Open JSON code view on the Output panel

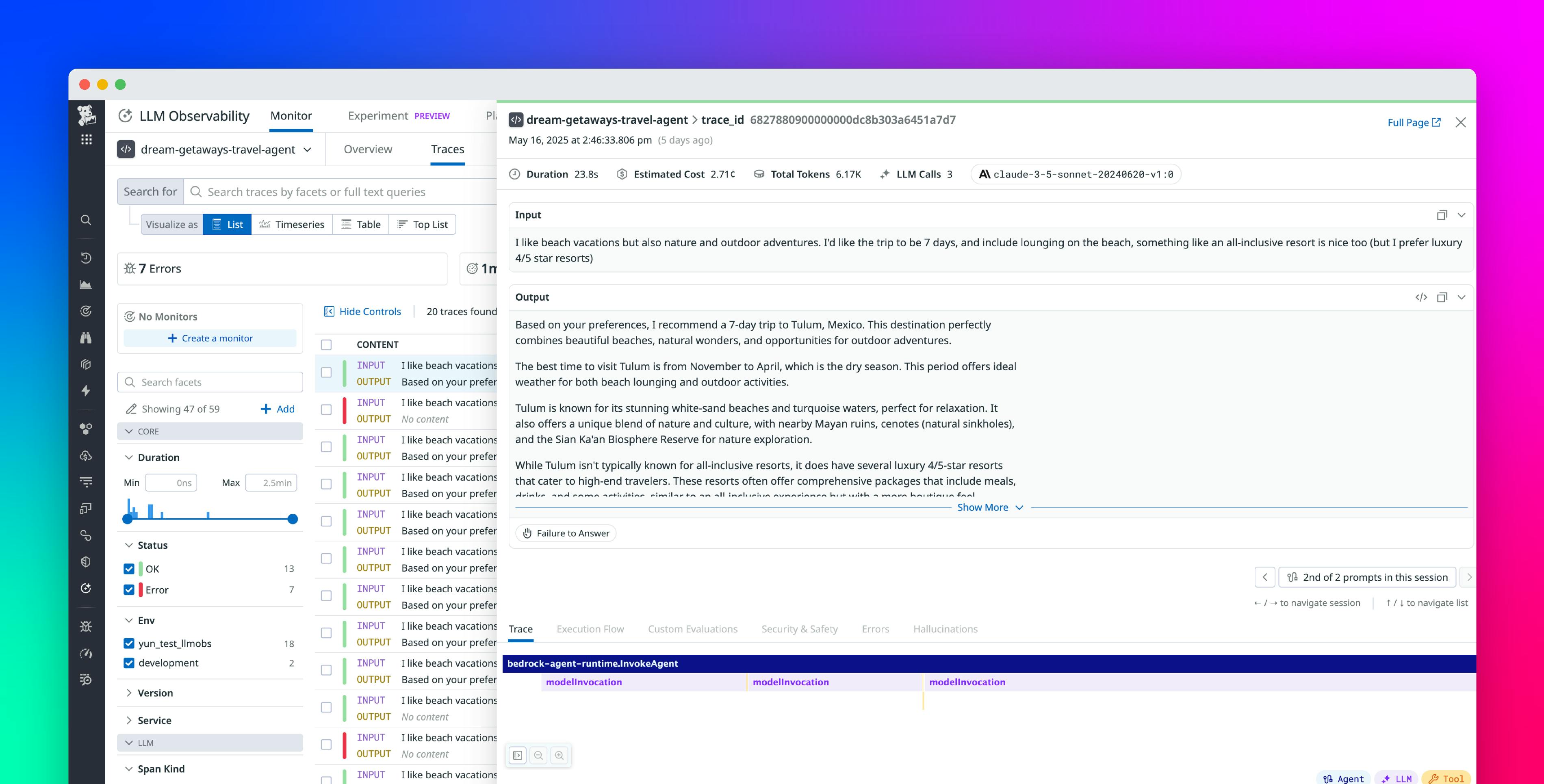coord(1420,297)
